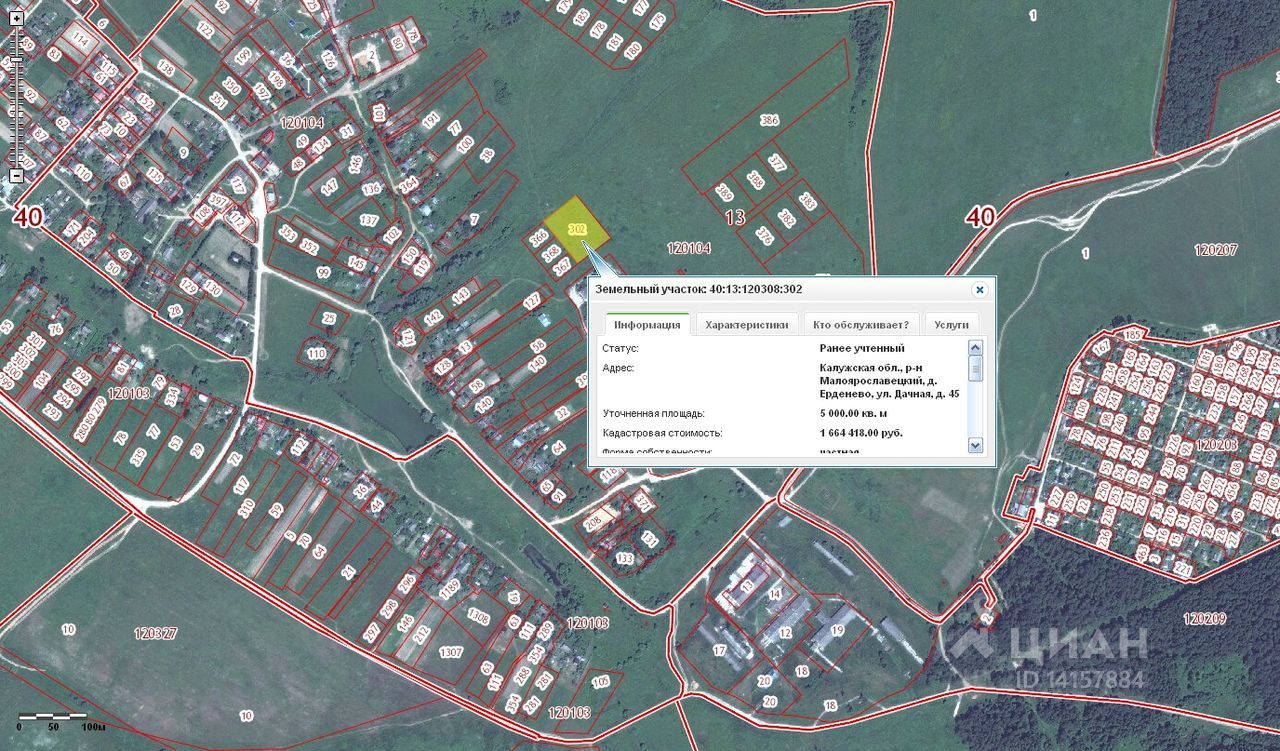The height and width of the screenshot is (751, 1280).
Task: Click cadastral block label 120207
Action: 1216,250
